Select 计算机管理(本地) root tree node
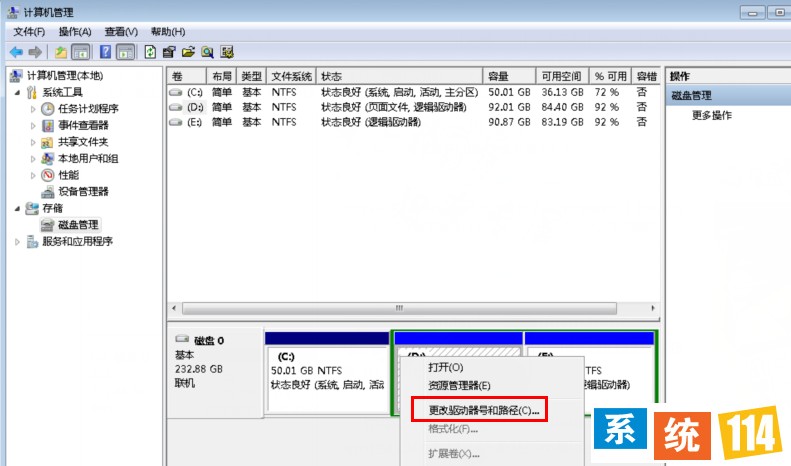The width and height of the screenshot is (791, 466). tap(65, 76)
